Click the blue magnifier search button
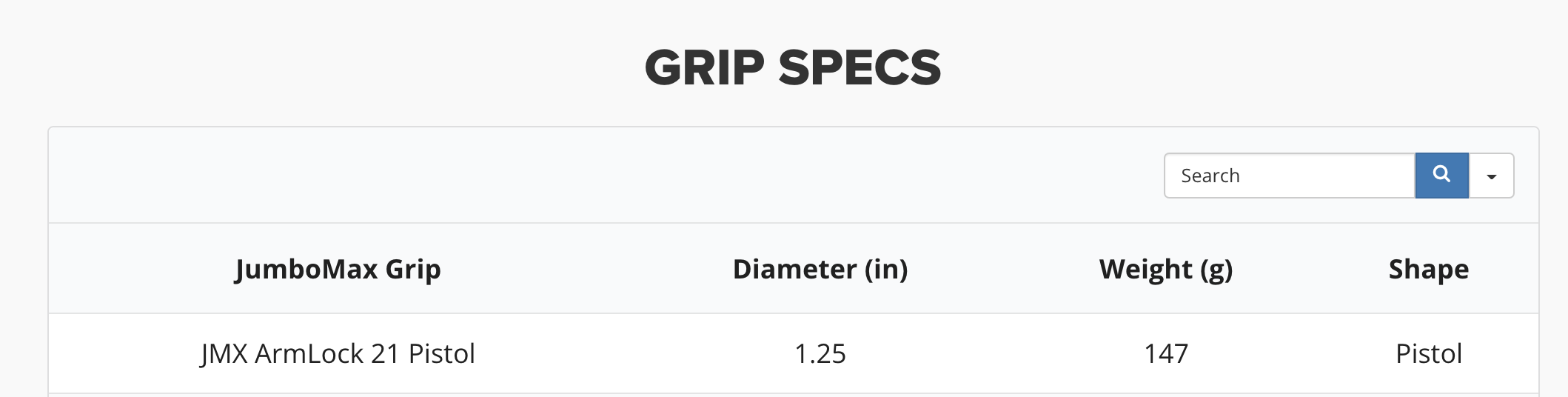 pos(1441,176)
